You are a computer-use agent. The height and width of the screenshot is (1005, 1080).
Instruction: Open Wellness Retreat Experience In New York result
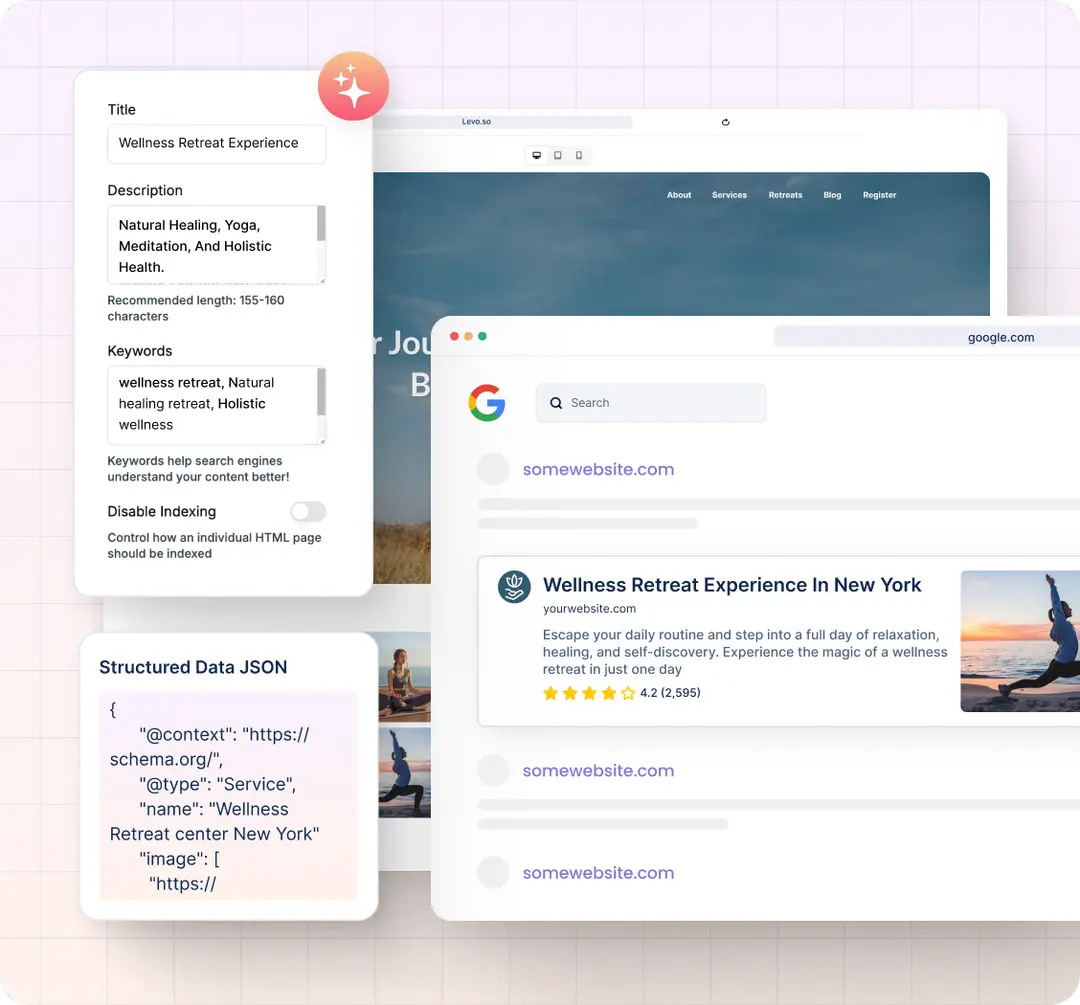pyautogui.click(x=731, y=585)
